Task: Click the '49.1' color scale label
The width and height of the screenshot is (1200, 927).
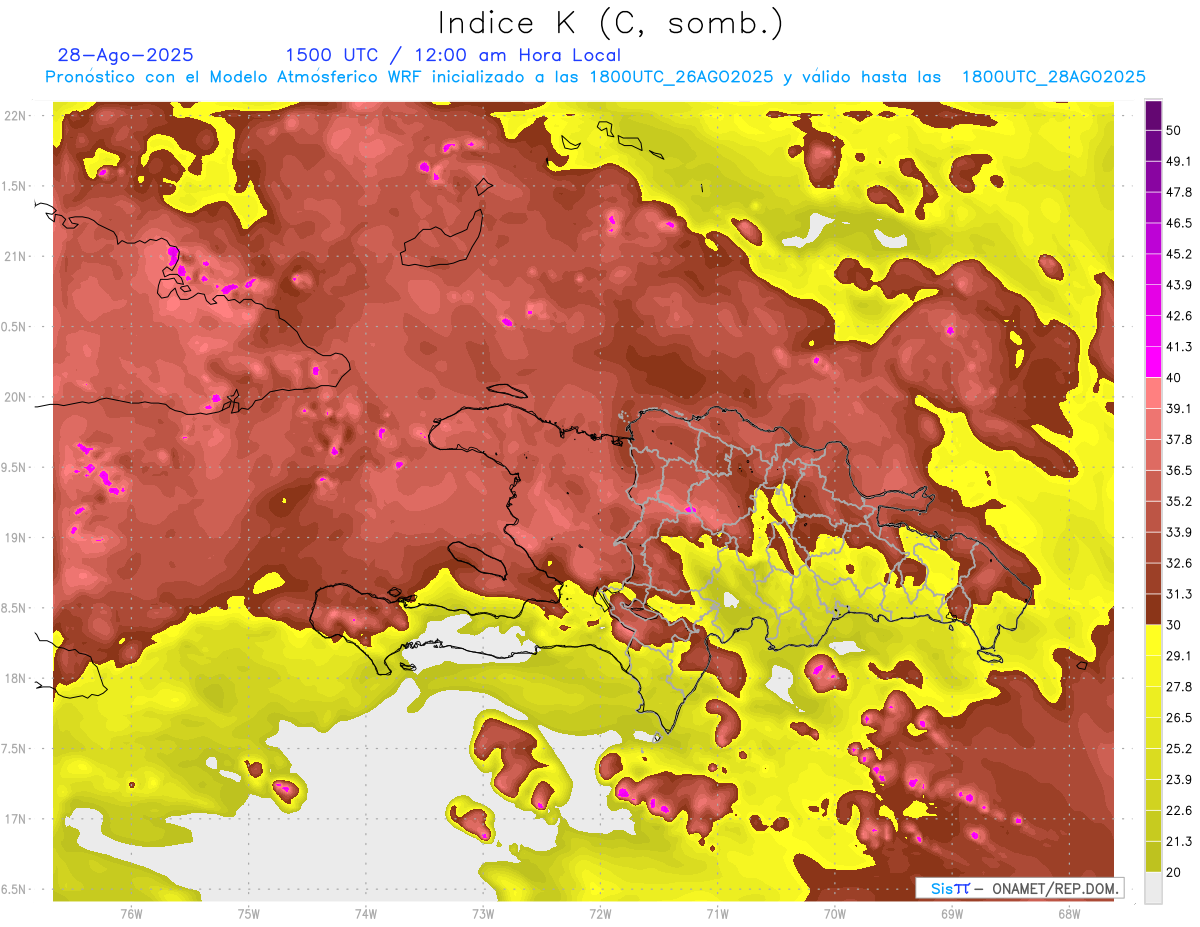Action: click(x=1180, y=160)
